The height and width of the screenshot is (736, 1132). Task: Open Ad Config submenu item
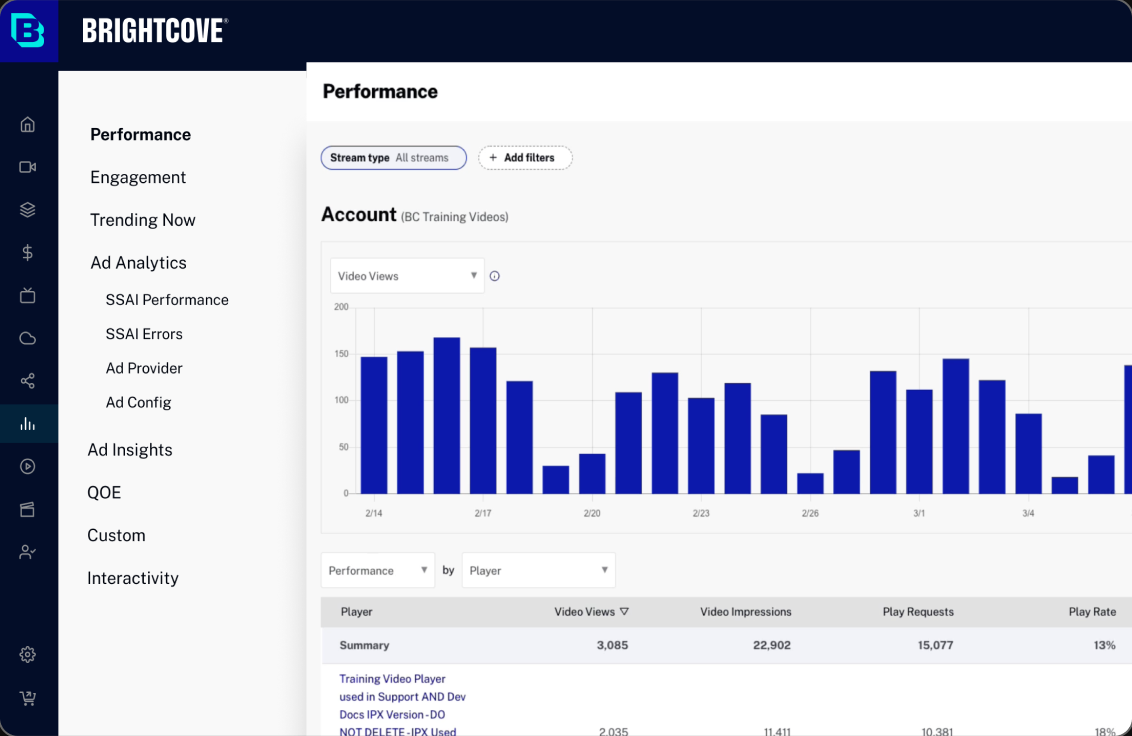pyautogui.click(x=138, y=402)
